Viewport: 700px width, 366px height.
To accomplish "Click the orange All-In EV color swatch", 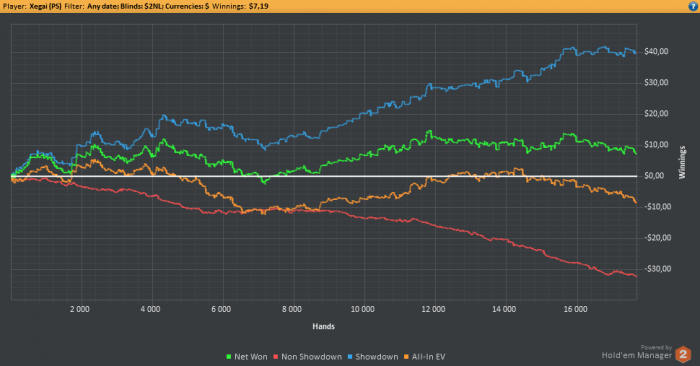I will [x=407, y=357].
